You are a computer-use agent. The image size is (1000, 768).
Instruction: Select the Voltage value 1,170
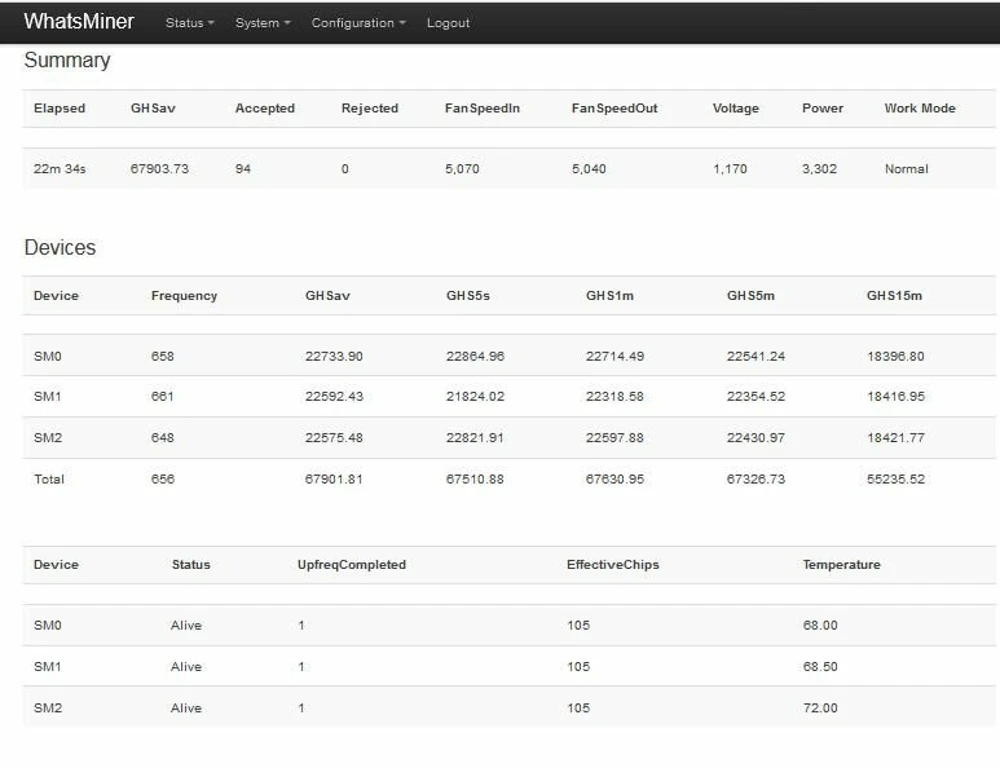[730, 169]
